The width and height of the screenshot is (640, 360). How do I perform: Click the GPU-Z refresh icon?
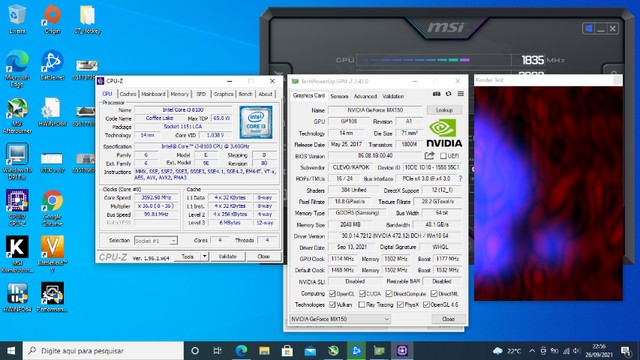click(448, 94)
